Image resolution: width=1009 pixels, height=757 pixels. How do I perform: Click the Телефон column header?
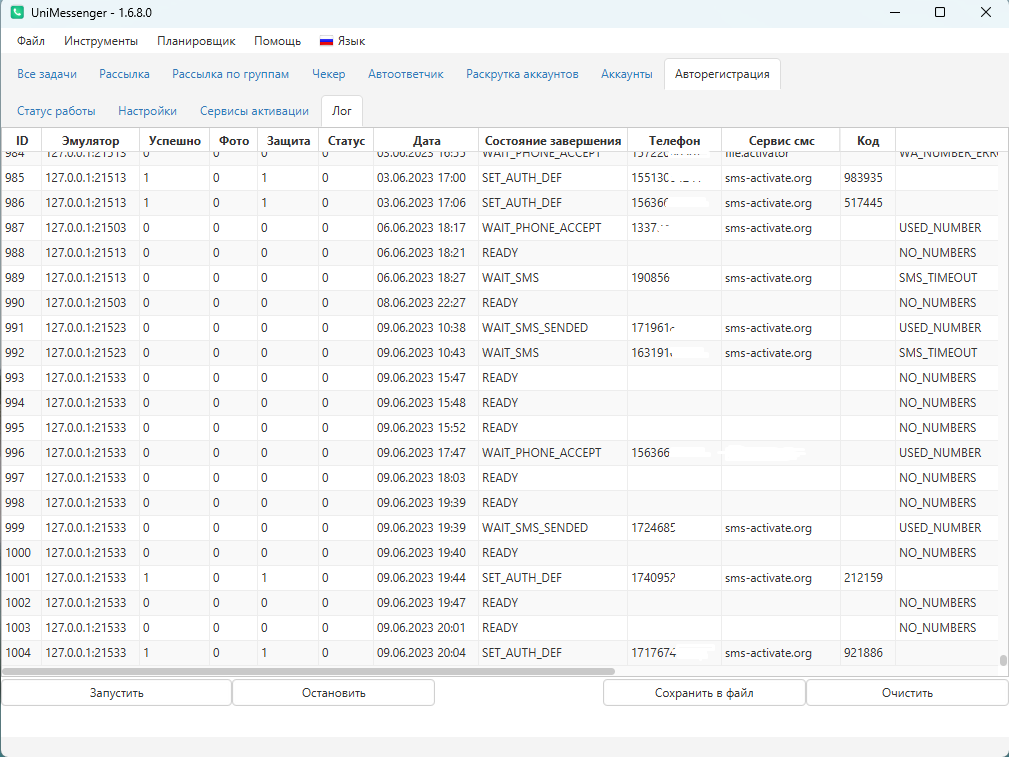[x=674, y=141]
